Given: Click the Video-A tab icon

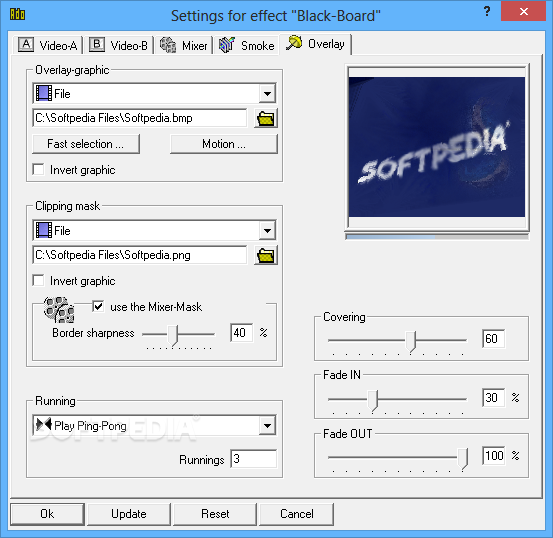Looking at the screenshot, I should [26, 45].
